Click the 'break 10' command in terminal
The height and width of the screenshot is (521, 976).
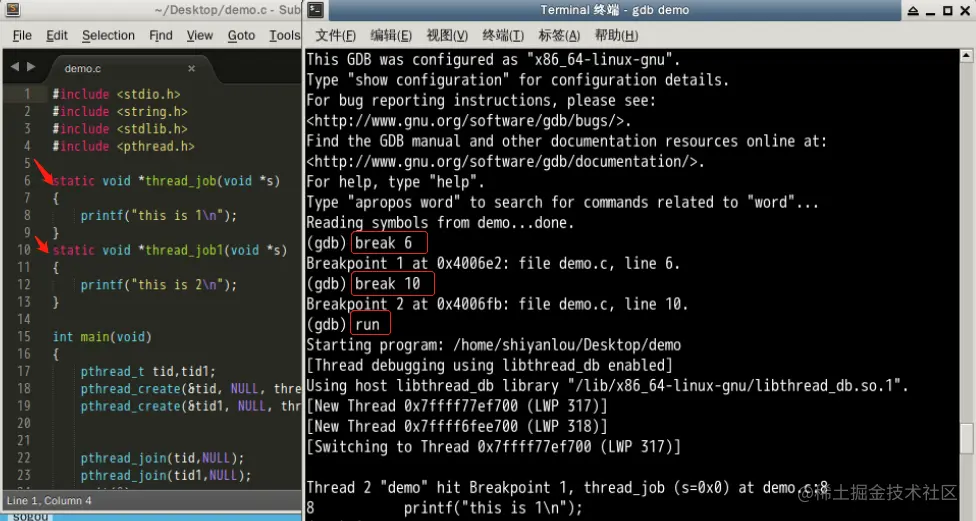[x=388, y=284]
